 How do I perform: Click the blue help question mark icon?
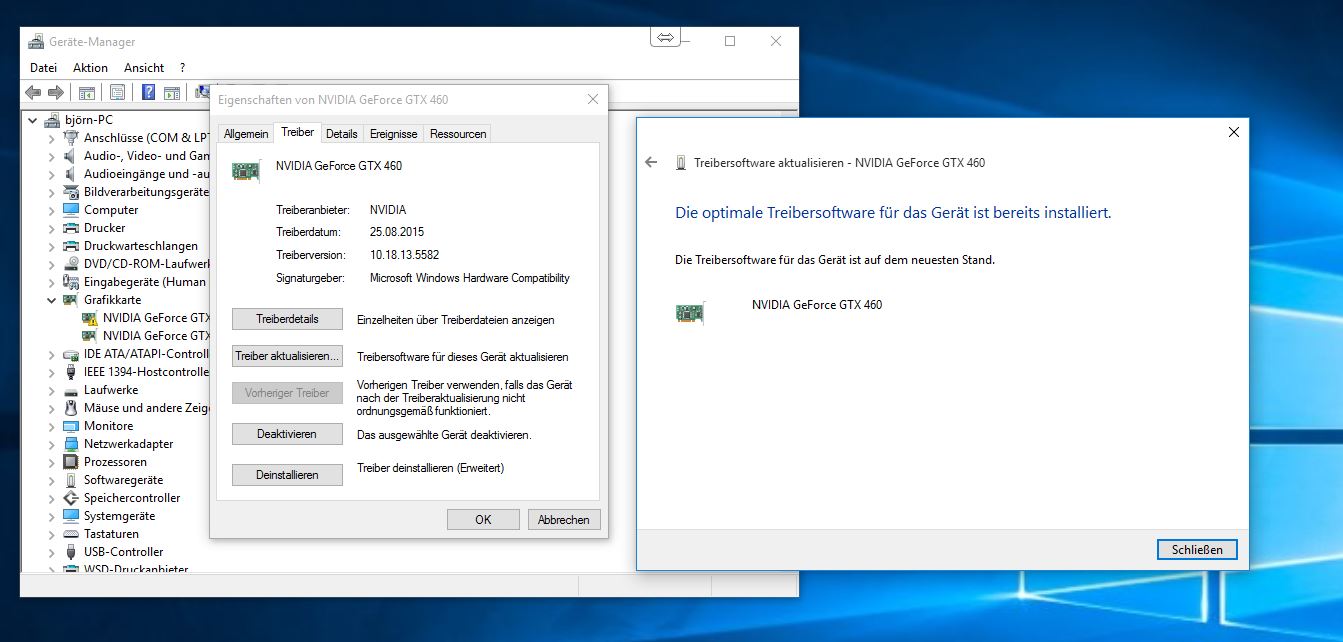click(149, 93)
